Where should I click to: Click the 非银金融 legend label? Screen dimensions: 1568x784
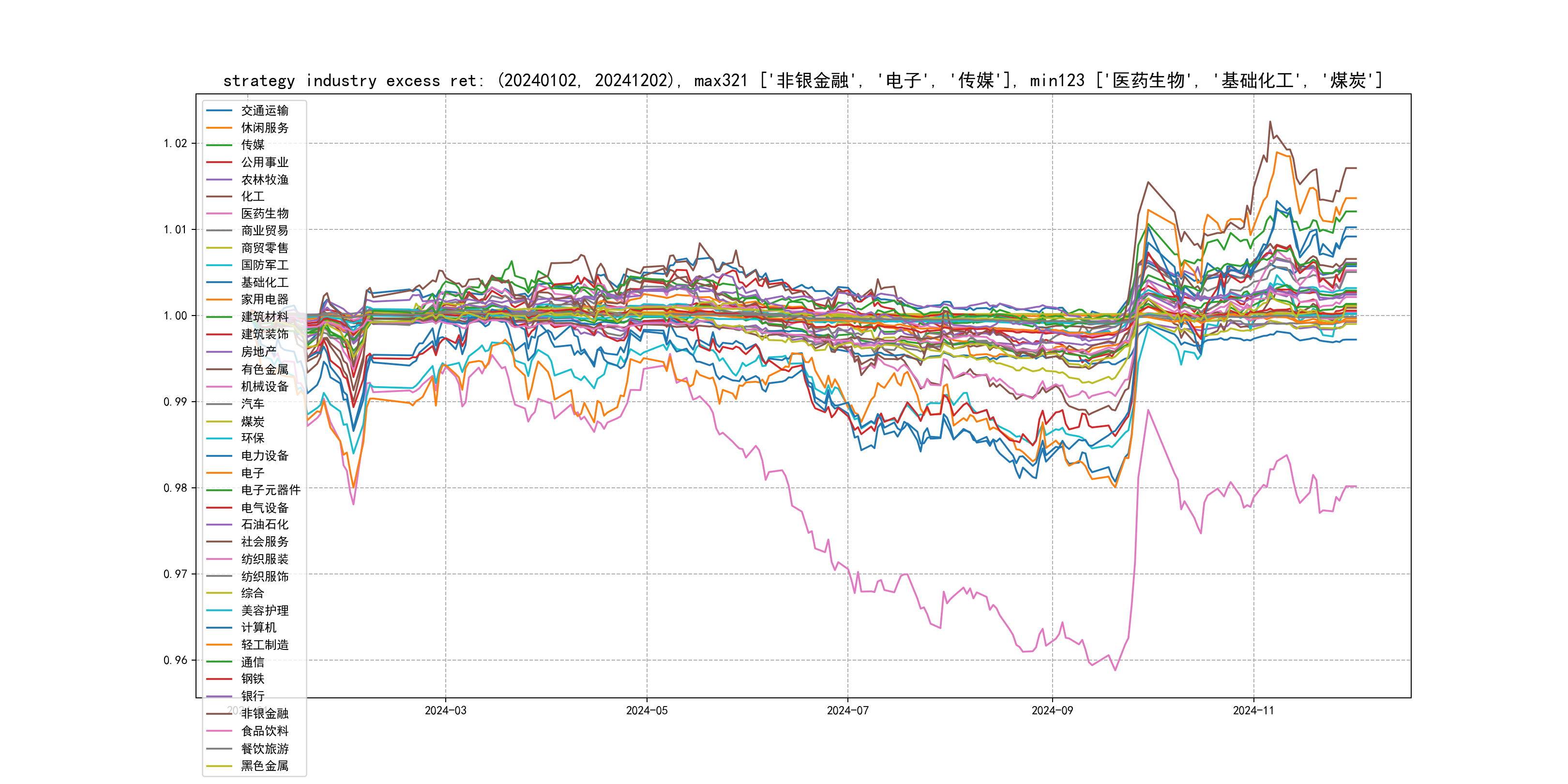pos(264,713)
